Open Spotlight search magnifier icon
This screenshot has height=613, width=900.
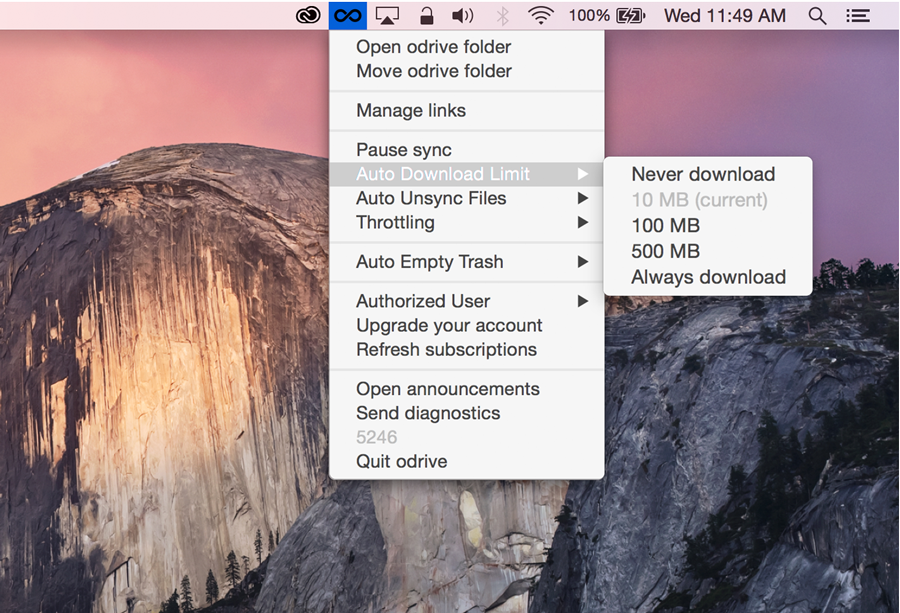[817, 16]
